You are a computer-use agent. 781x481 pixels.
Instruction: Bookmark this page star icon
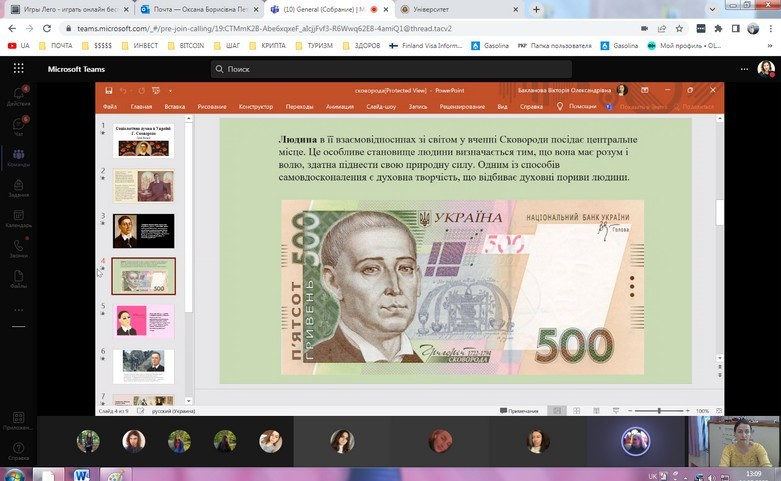click(x=679, y=28)
